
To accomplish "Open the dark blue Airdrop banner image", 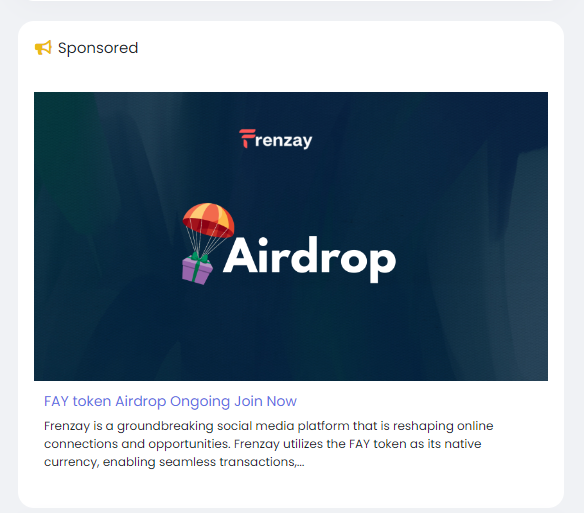I will click(x=291, y=236).
